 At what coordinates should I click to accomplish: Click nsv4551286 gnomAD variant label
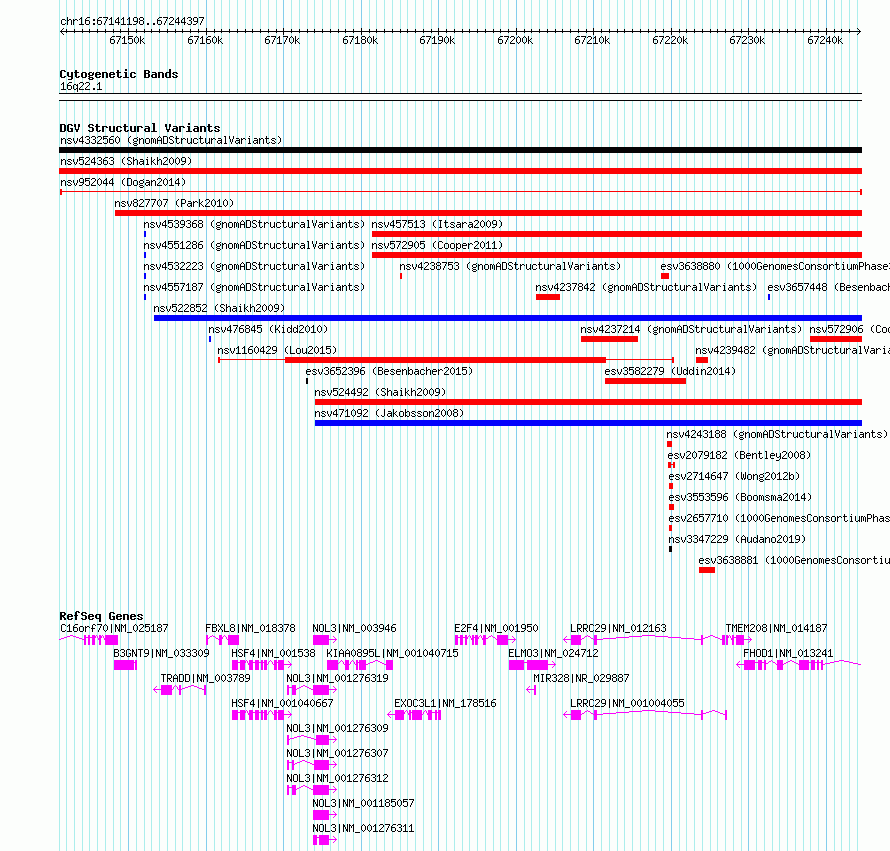[254, 245]
